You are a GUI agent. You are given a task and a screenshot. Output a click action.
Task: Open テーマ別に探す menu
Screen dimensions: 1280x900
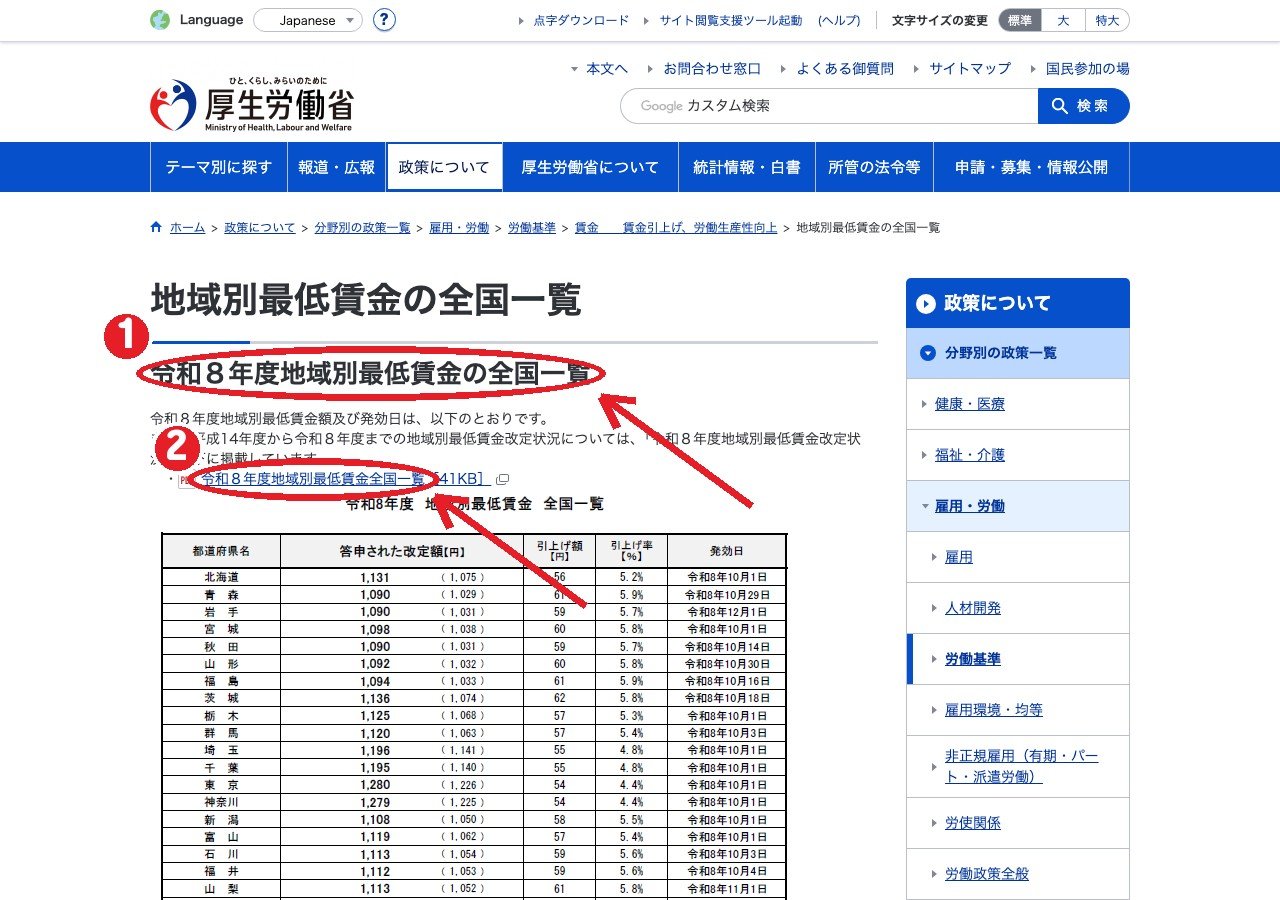coord(218,167)
